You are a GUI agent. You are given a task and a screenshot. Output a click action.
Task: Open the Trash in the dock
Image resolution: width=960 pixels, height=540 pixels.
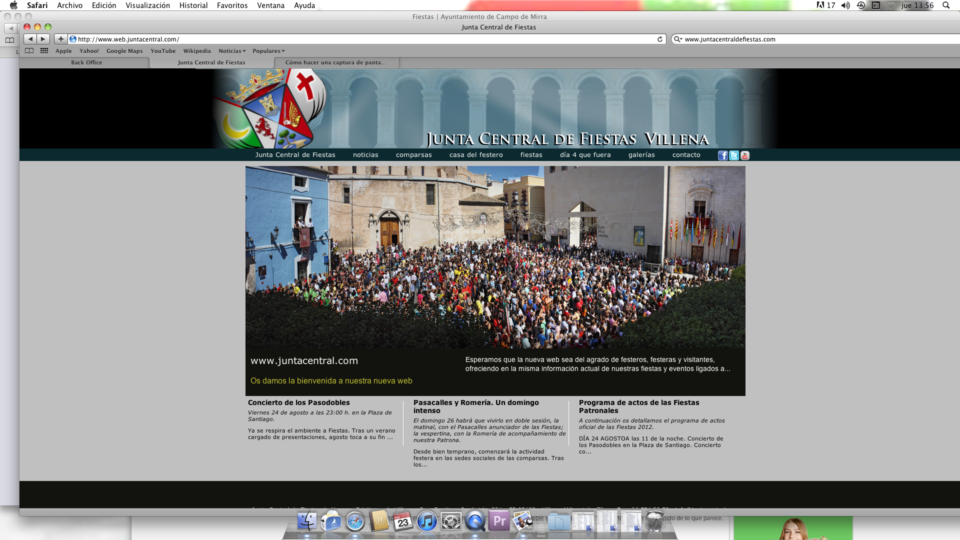pos(654,521)
